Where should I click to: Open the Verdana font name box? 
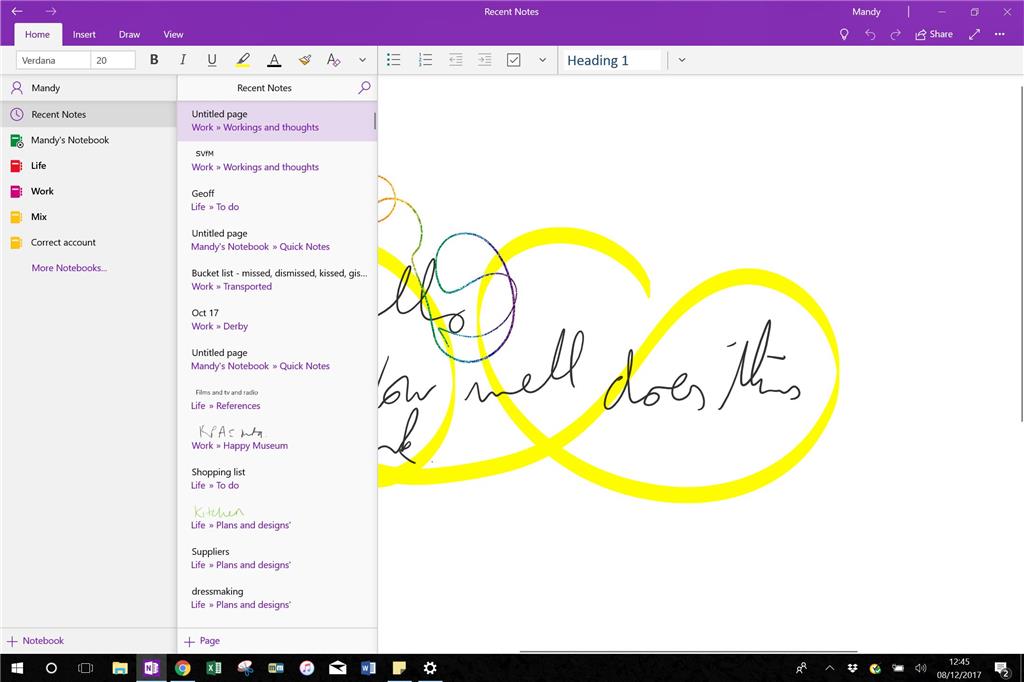point(53,60)
